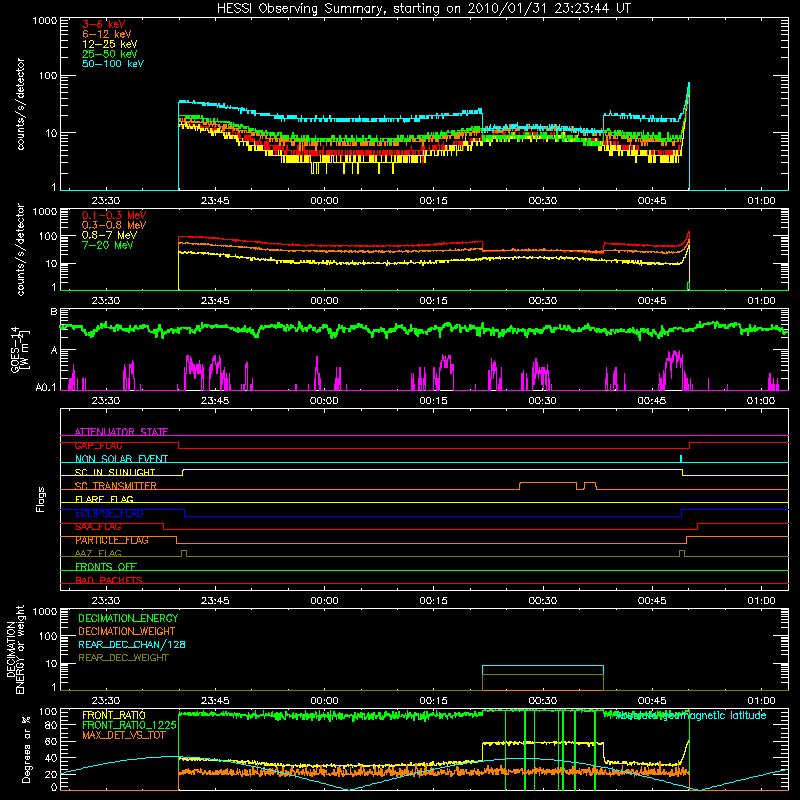The height and width of the screenshot is (800, 800).
Task: Select the 12-25 keV legend label
Action: [x=110, y=44]
